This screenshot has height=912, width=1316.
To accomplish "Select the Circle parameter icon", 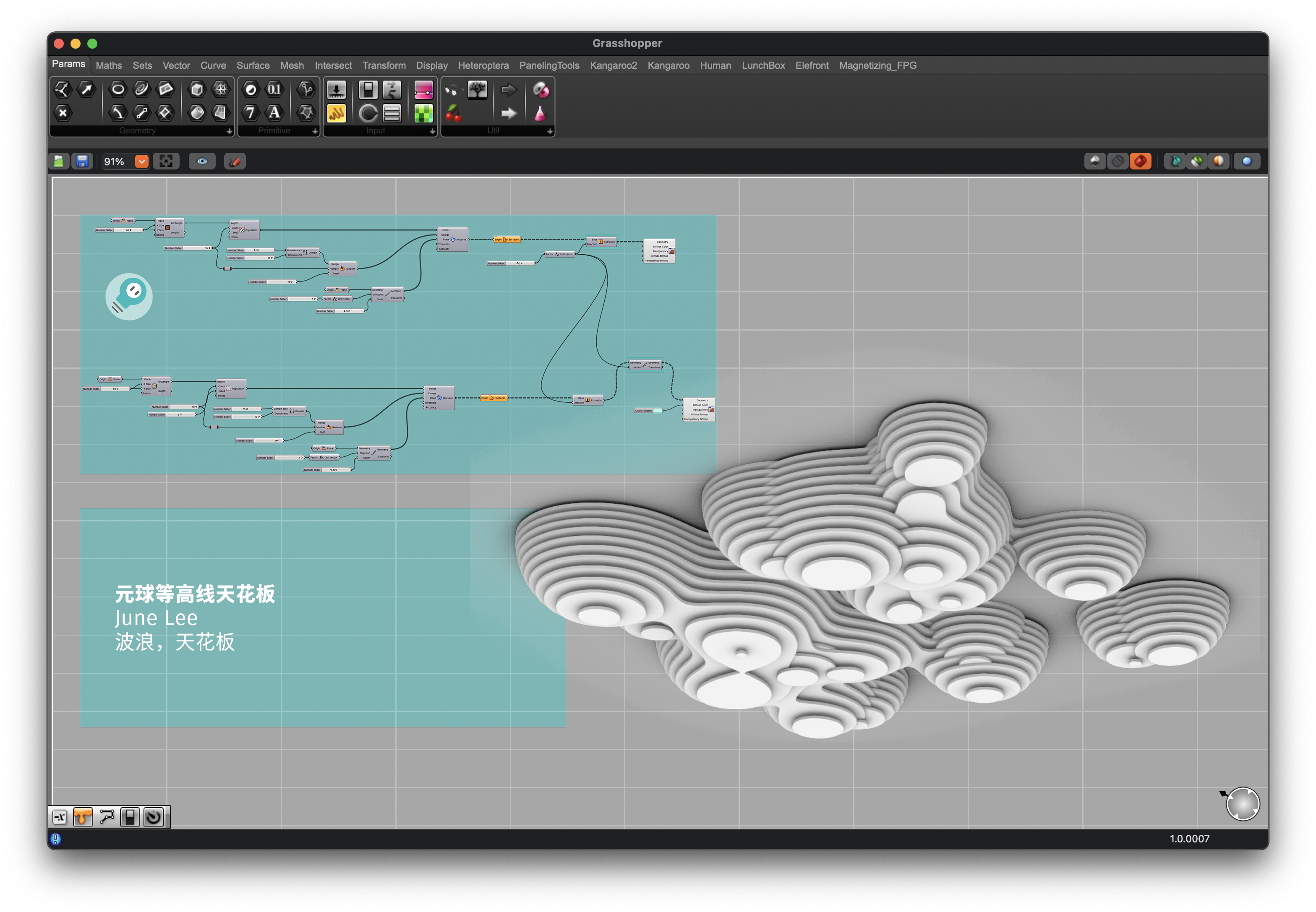I will coord(118,89).
